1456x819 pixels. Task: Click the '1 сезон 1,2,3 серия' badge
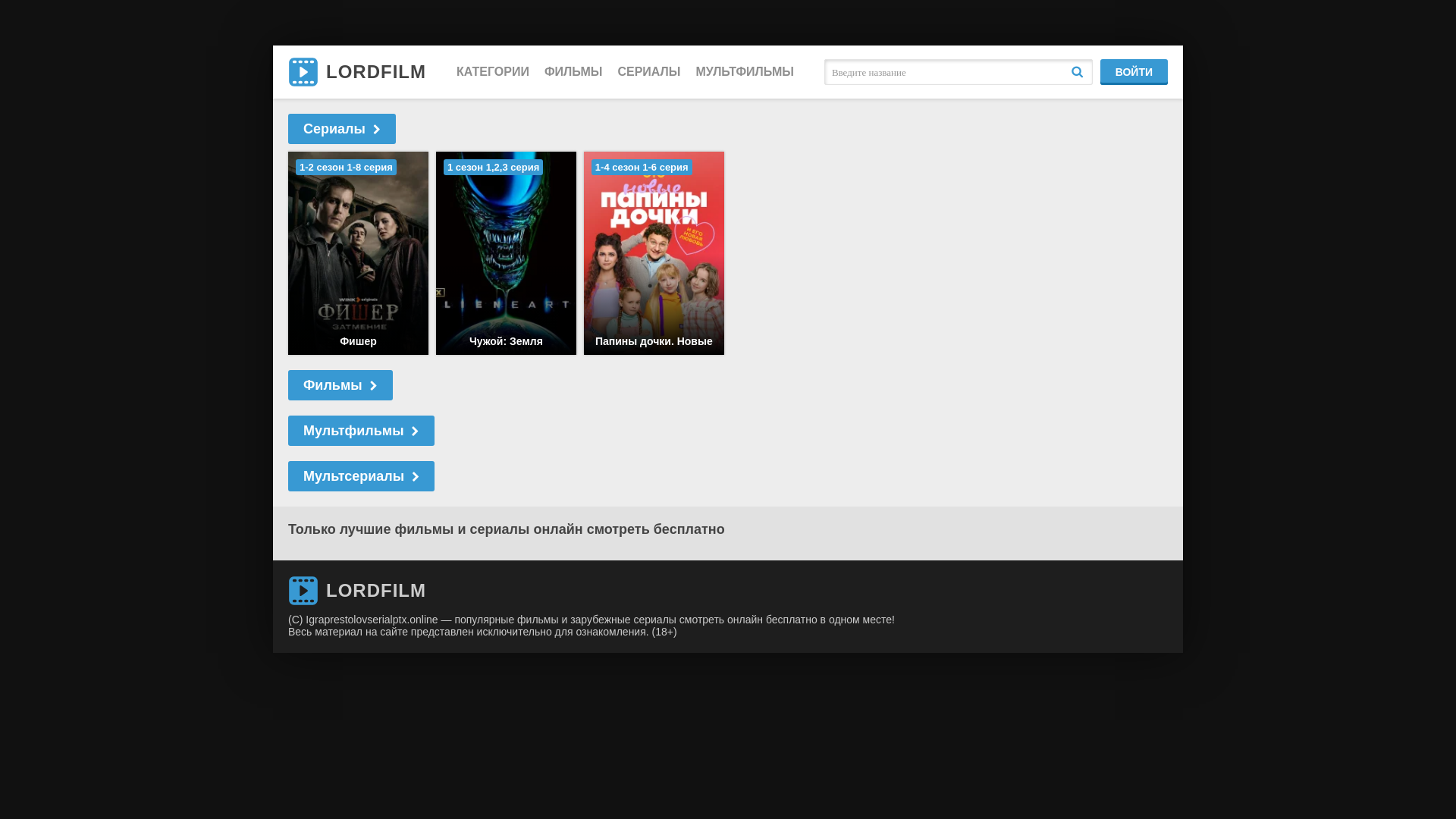pyautogui.click(x=493, y=167)
